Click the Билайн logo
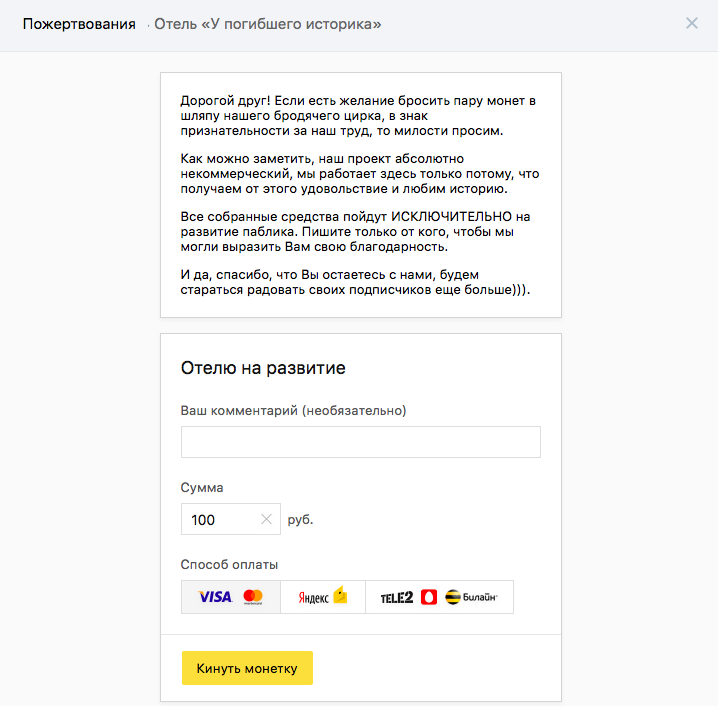Viewport: 718px width, 706px height. coord(471,597)
